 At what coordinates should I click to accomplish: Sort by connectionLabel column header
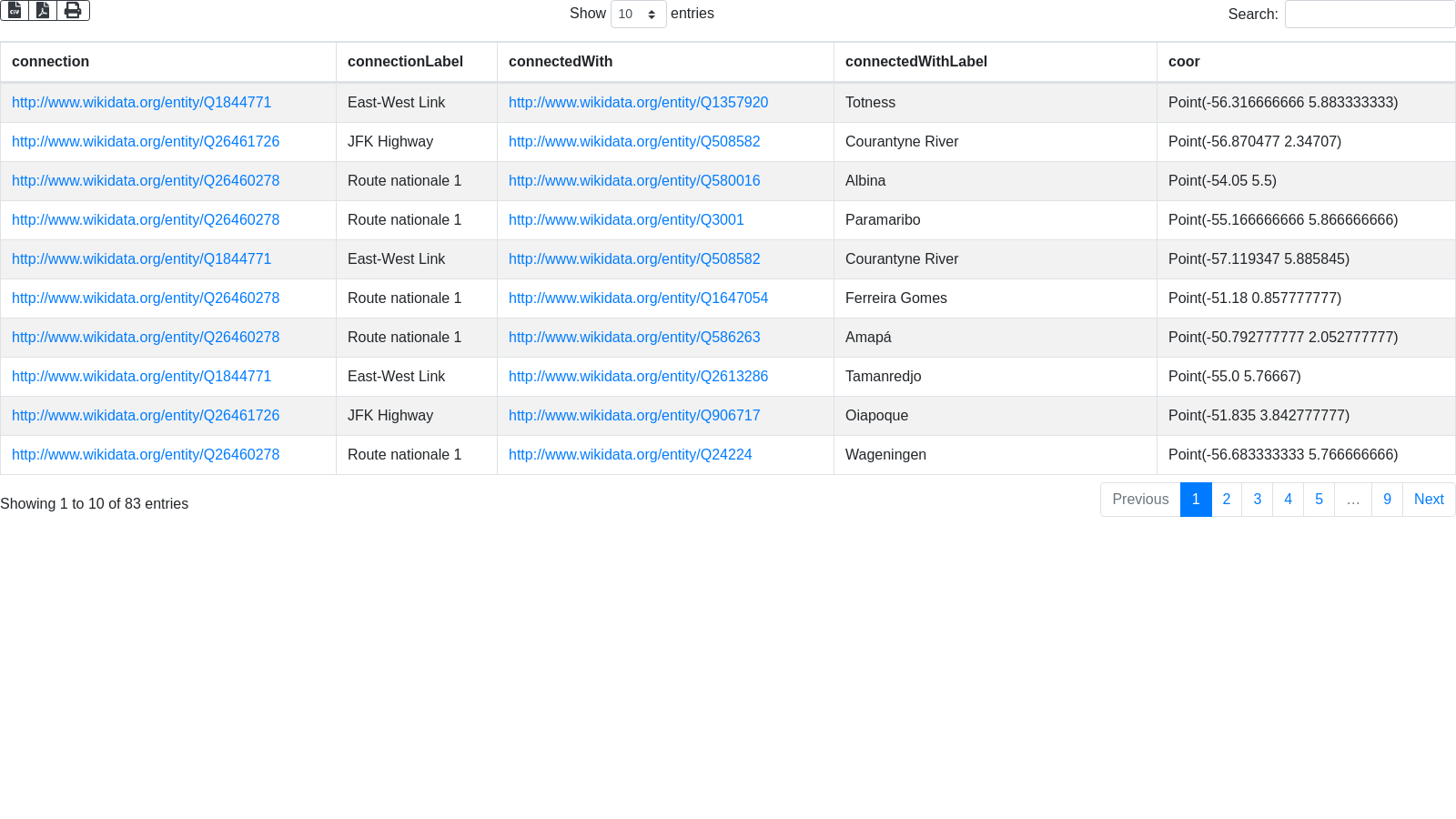coord(405,62)
